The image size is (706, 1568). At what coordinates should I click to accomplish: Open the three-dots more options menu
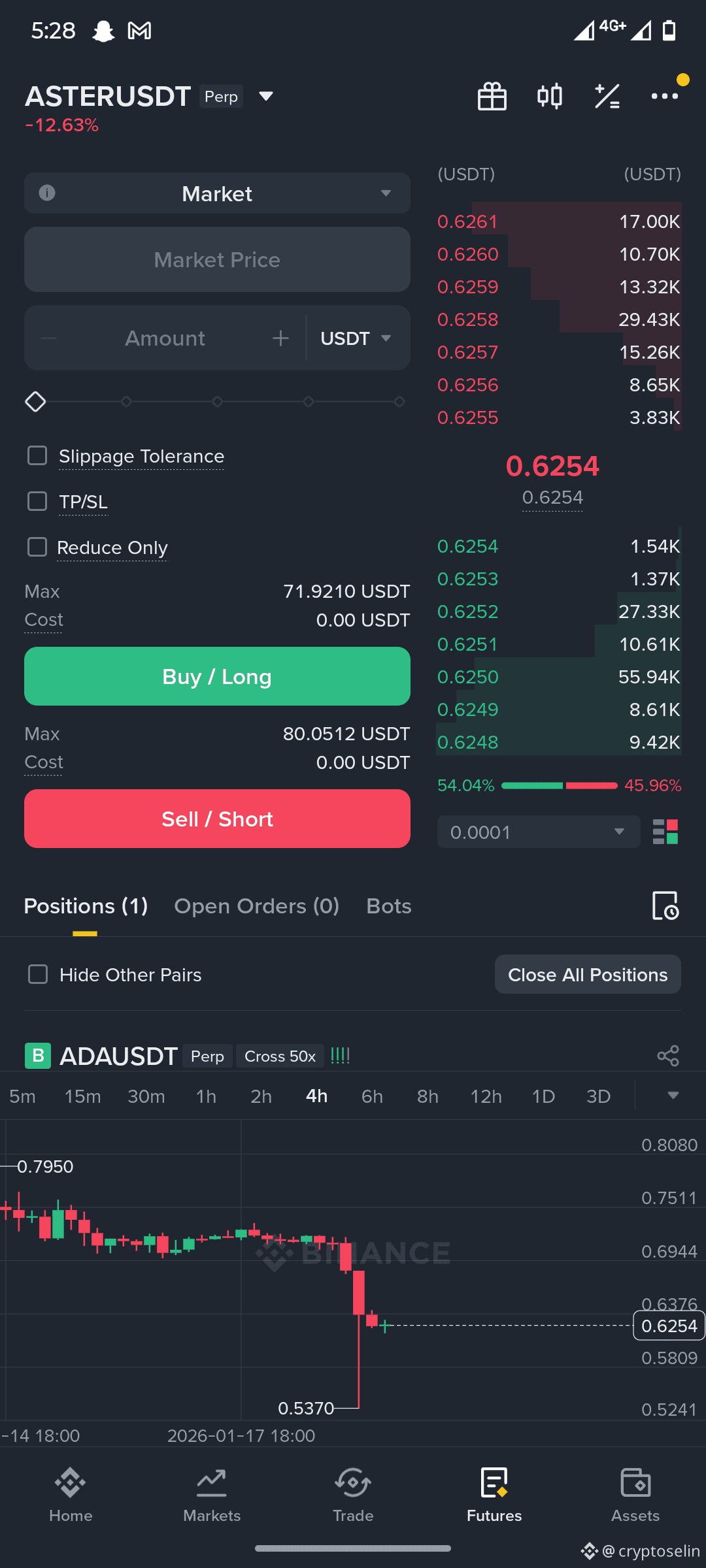click(x=665, y=97)
